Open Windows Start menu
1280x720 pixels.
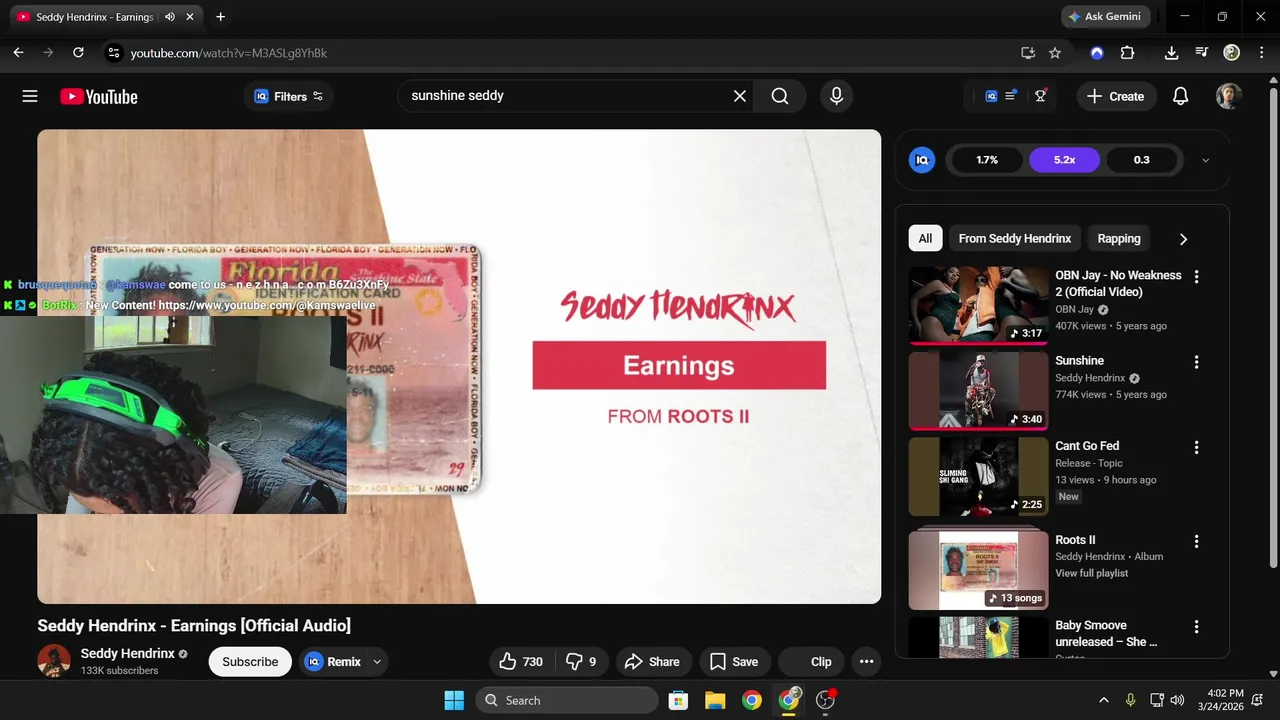click(454, 700)
